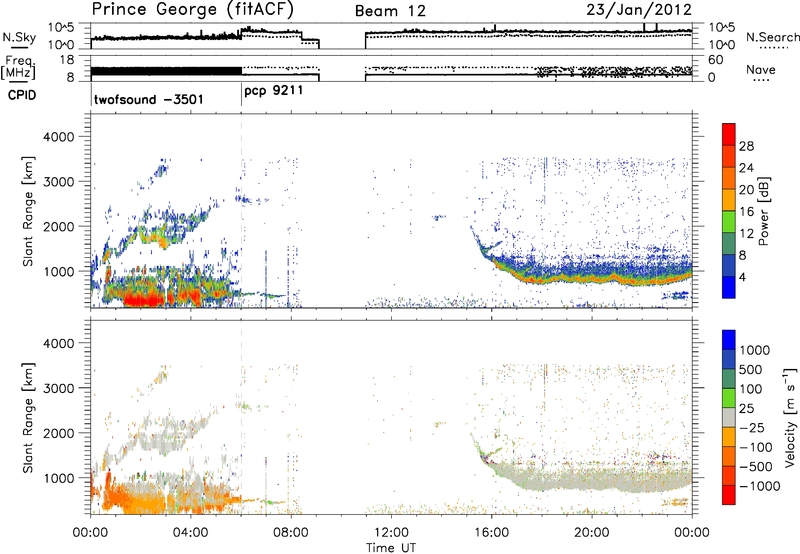Click the '60' Nave axis tick label
The image size is (800, 554).
715,60
